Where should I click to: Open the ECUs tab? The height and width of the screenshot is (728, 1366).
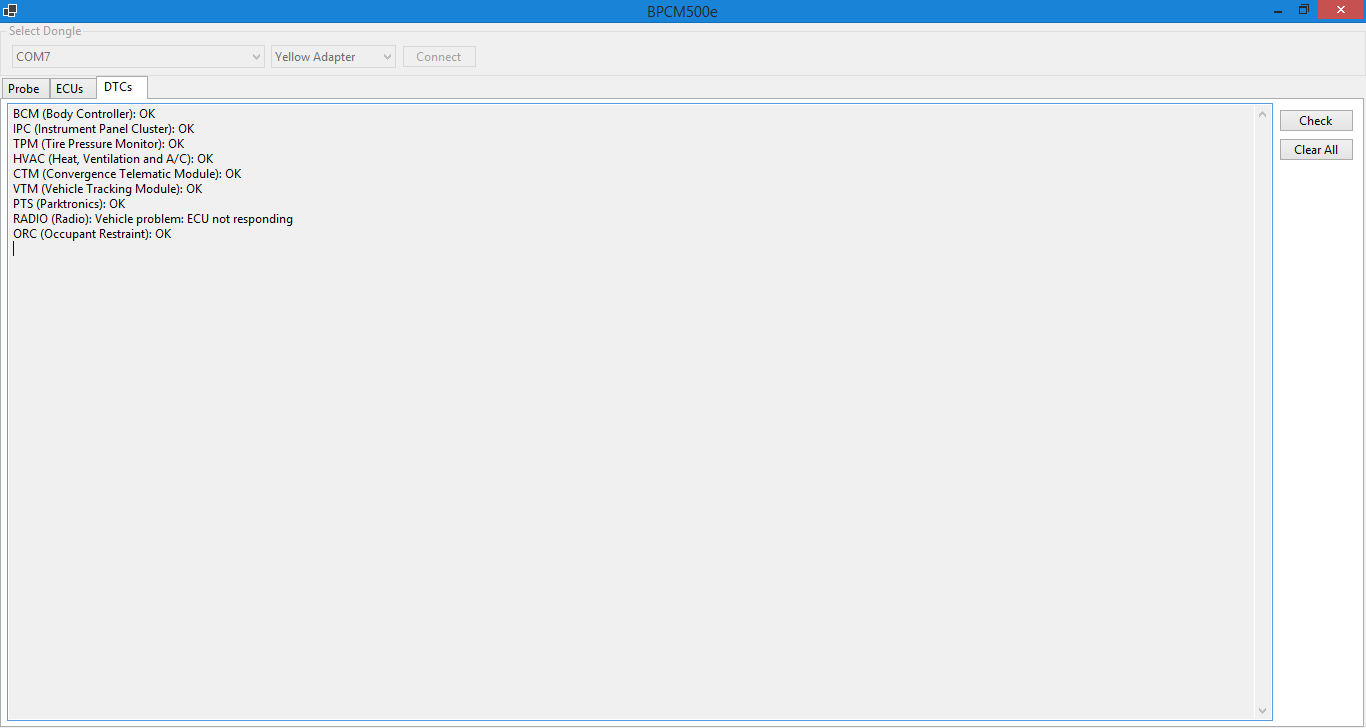(x=70, y=89)
